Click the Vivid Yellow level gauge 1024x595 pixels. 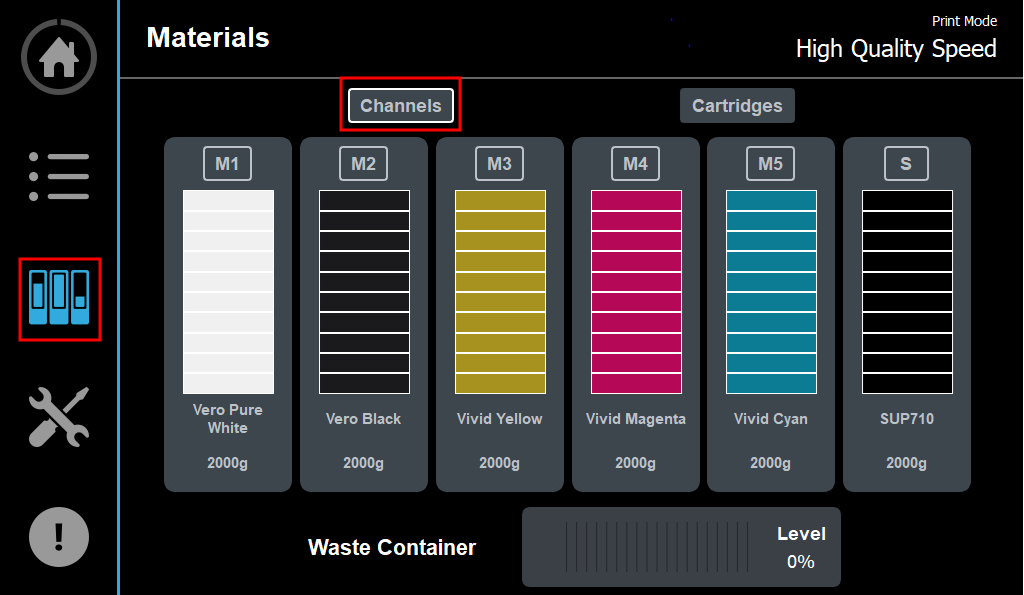(x=500, y=292)
